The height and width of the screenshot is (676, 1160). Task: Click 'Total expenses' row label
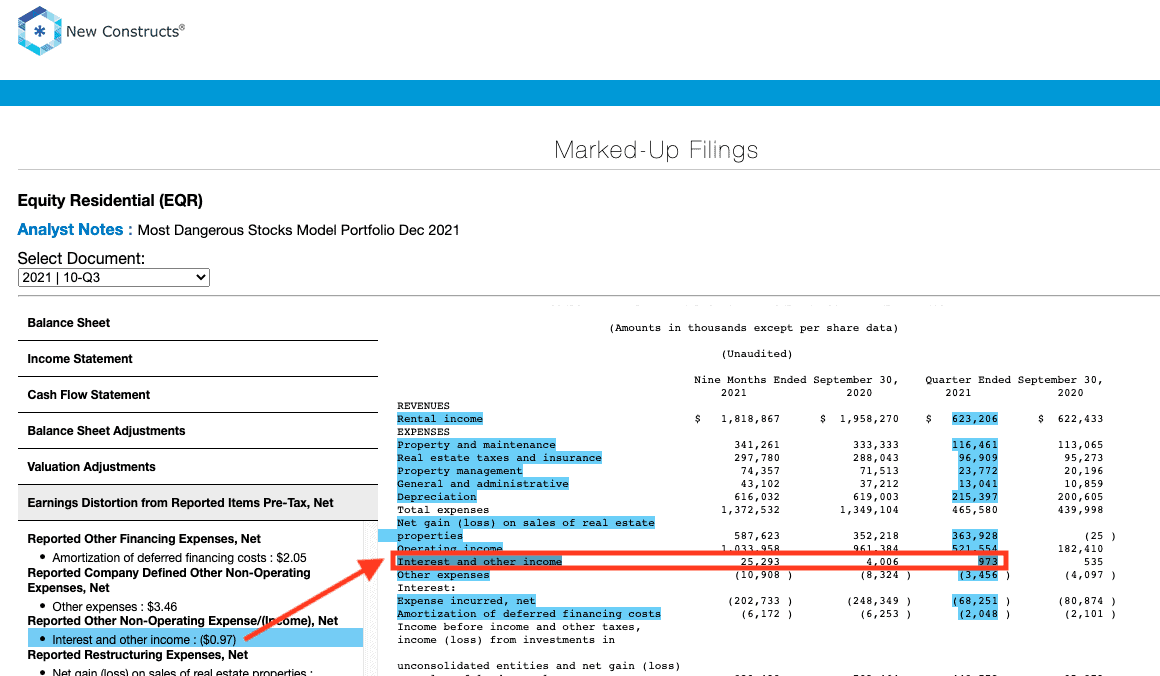click(x=443, y=510)
